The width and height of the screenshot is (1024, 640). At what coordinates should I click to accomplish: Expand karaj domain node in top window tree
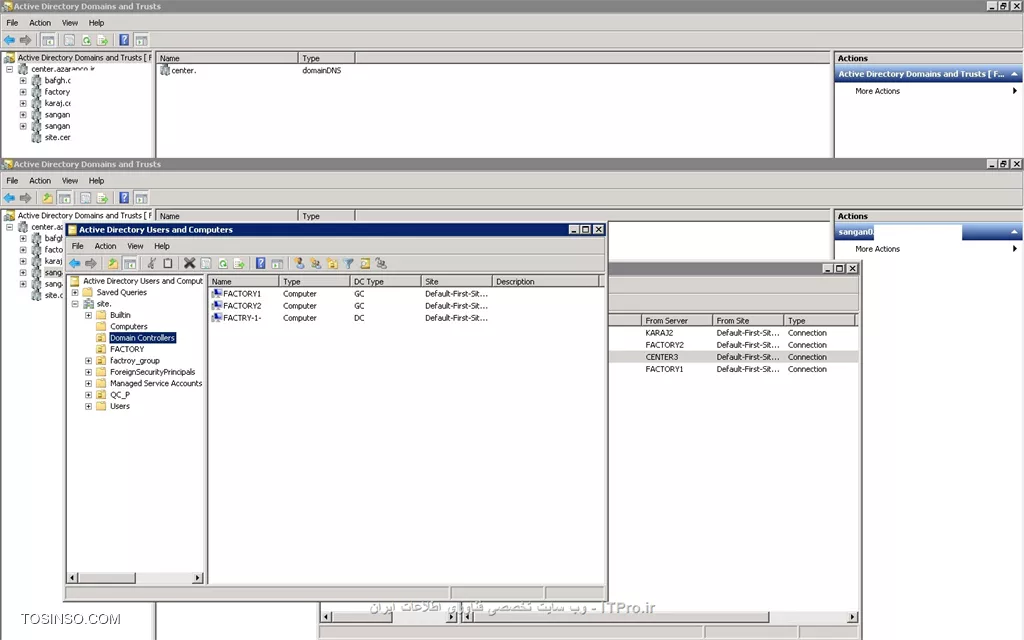(x=23, y=103)
